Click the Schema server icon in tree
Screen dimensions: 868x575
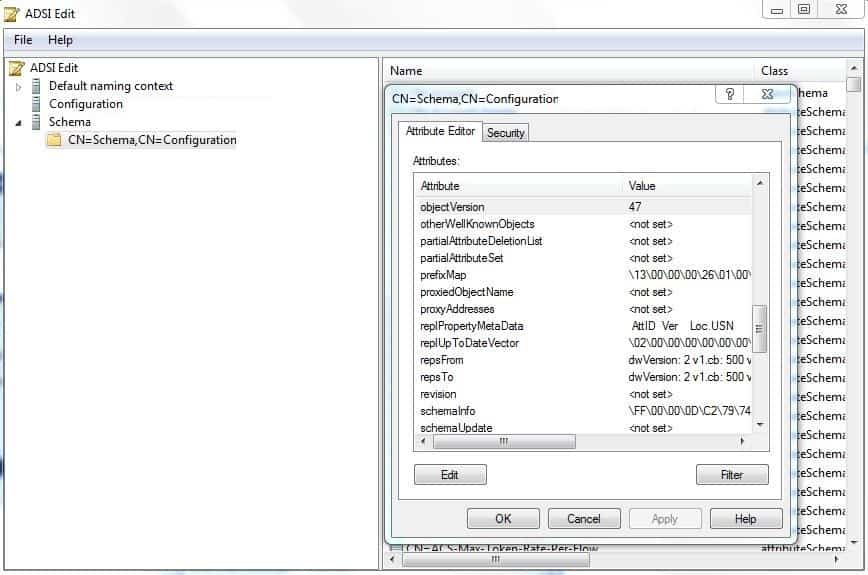(36, 122)
